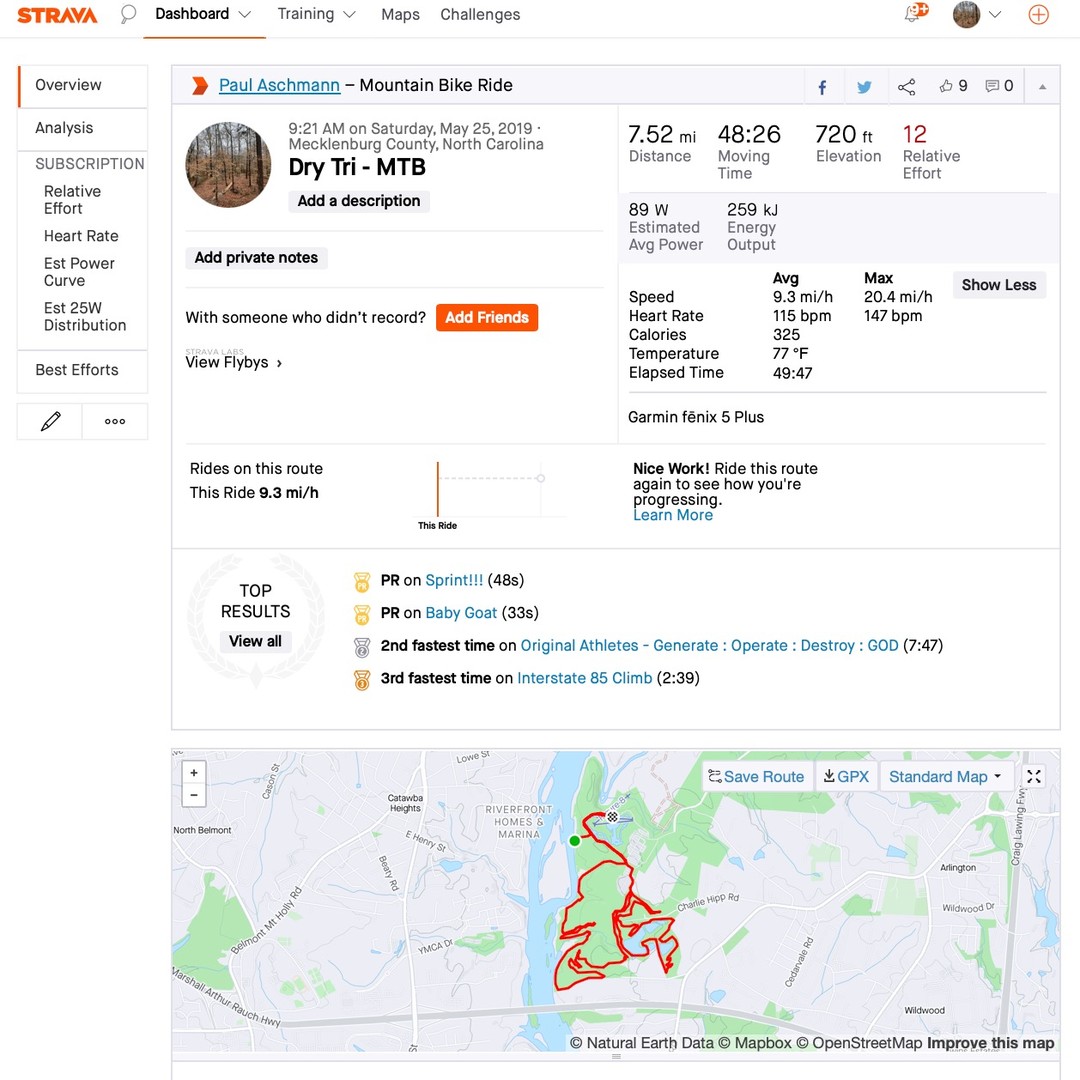The width and height of the screenshot is (1080, 1080).
Task: Open the three-dots more actions menu
Action: coord(115,422)
